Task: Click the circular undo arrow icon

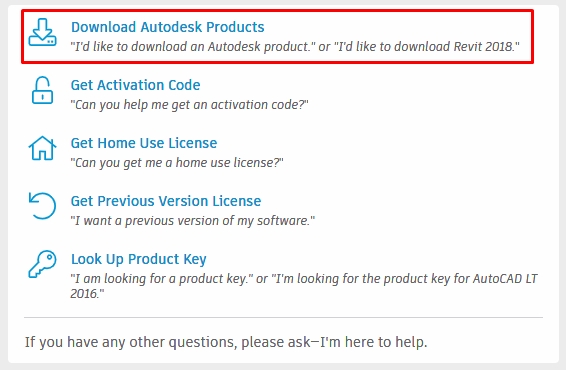Action: (43, 206)
